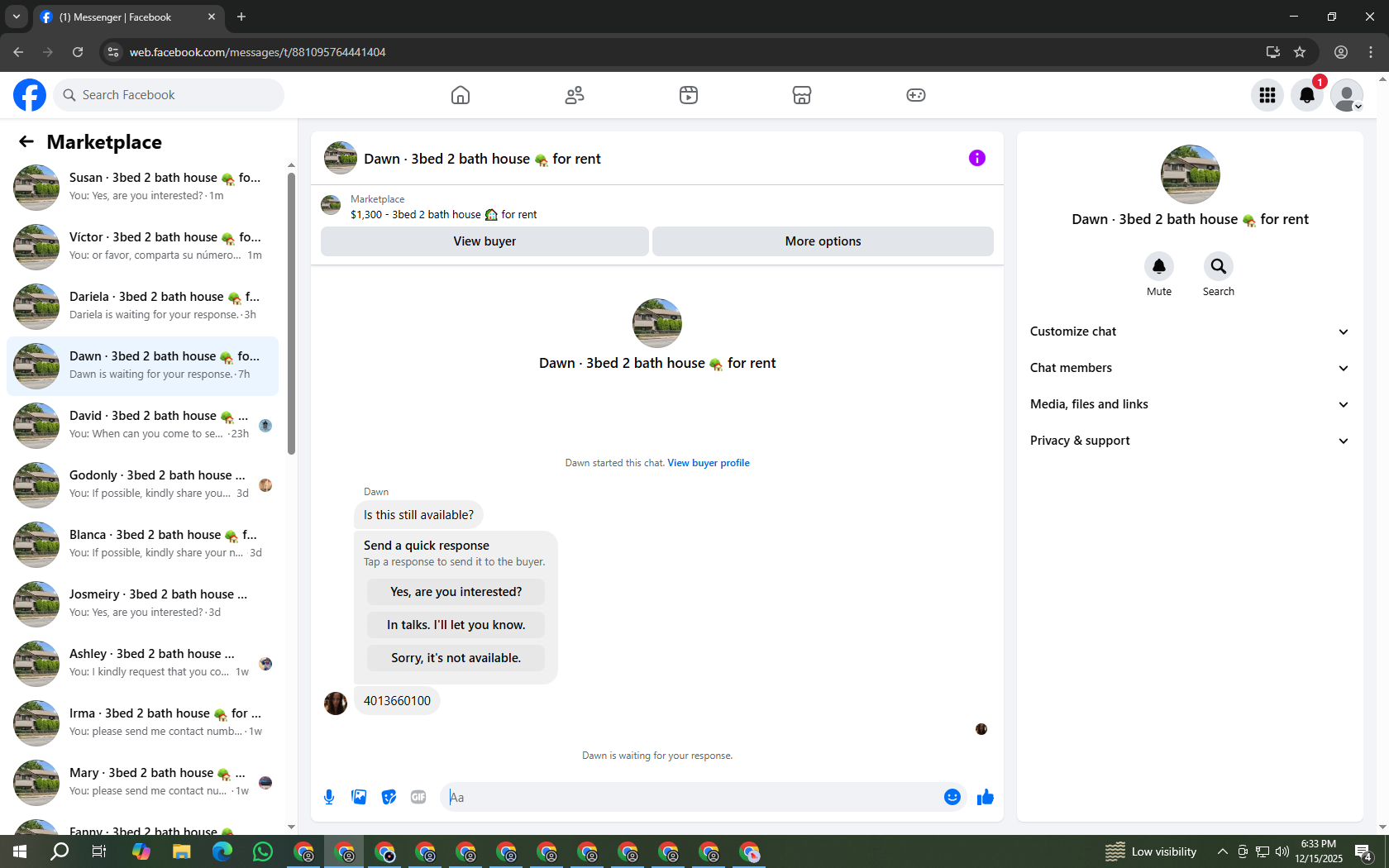This screenshot has height=868, width=1389.
Task: Open Dariela's conversation in the list
Action: point(142,307)
